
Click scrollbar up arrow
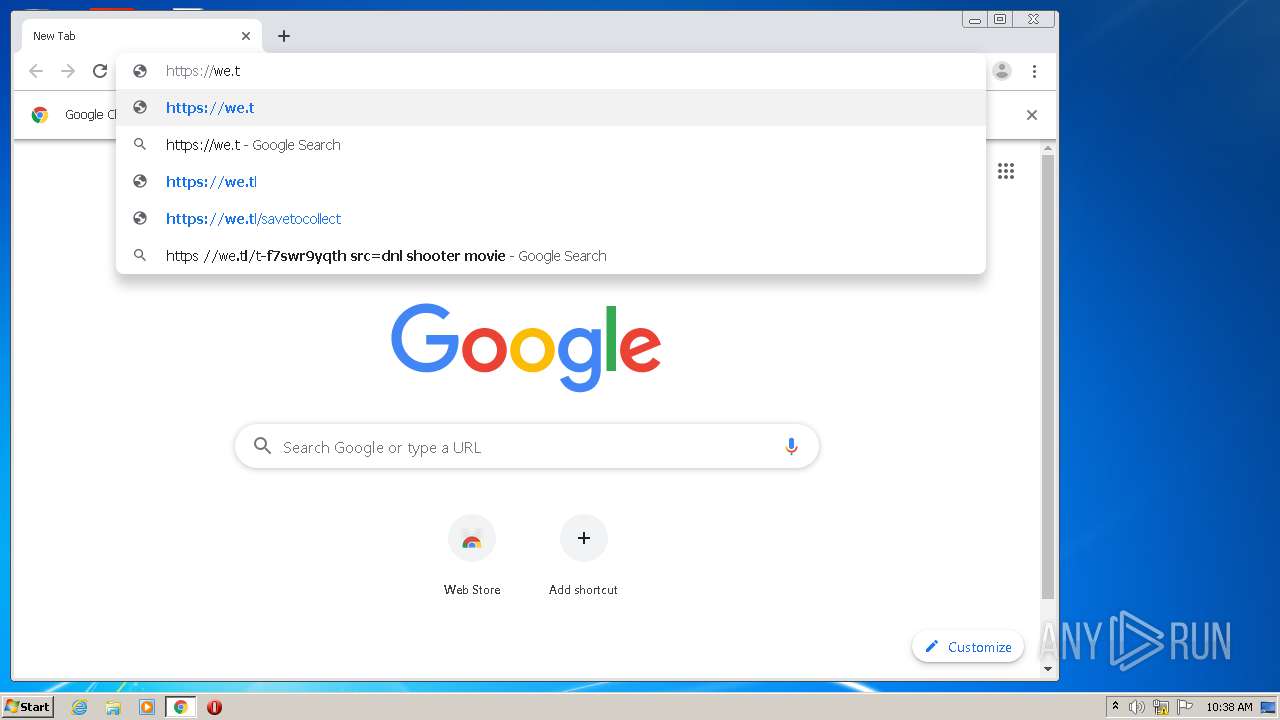(x=1048, y=149)
